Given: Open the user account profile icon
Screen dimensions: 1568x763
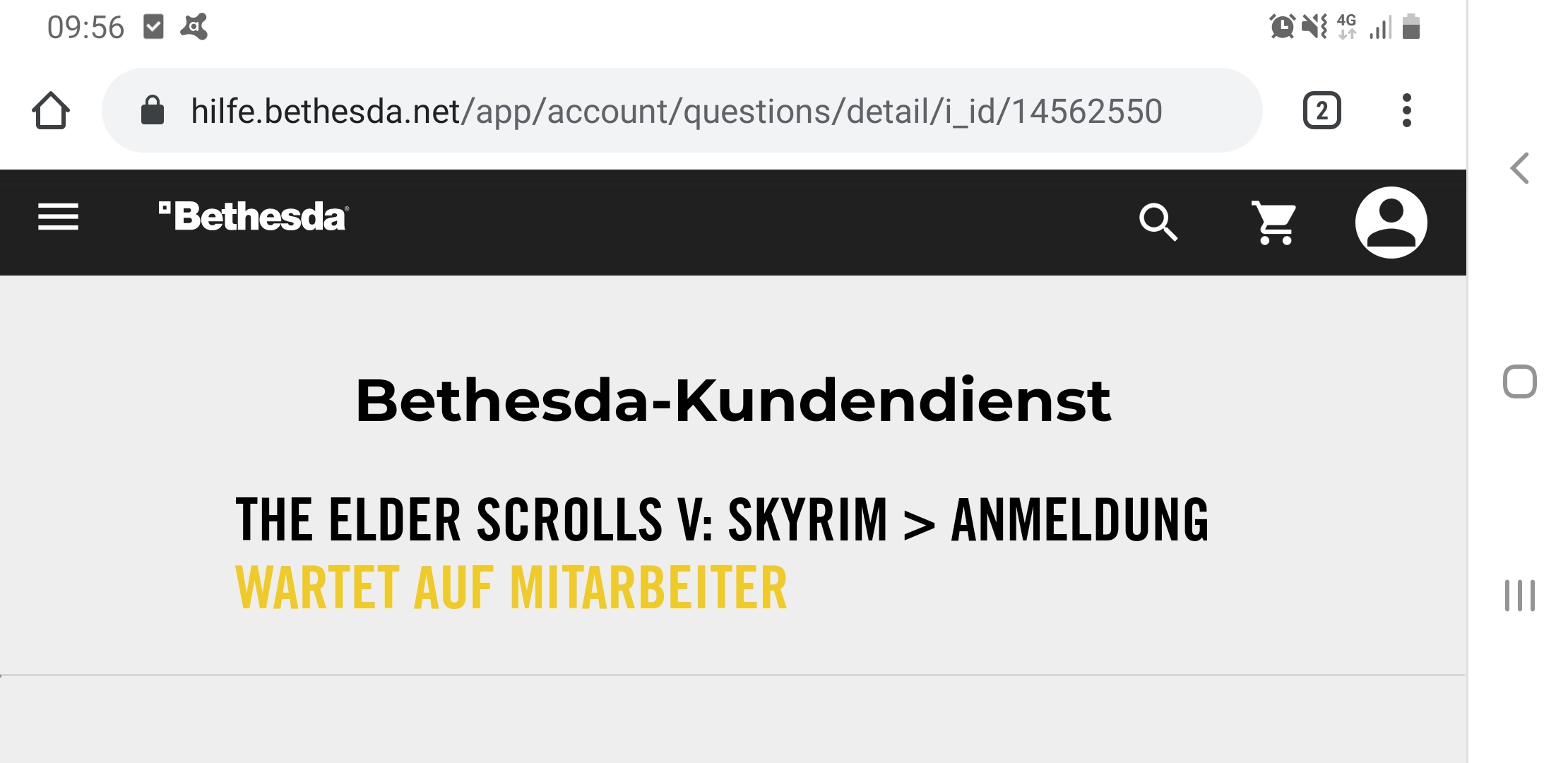Looking at the screenshot, I should tap(1391, 223).
